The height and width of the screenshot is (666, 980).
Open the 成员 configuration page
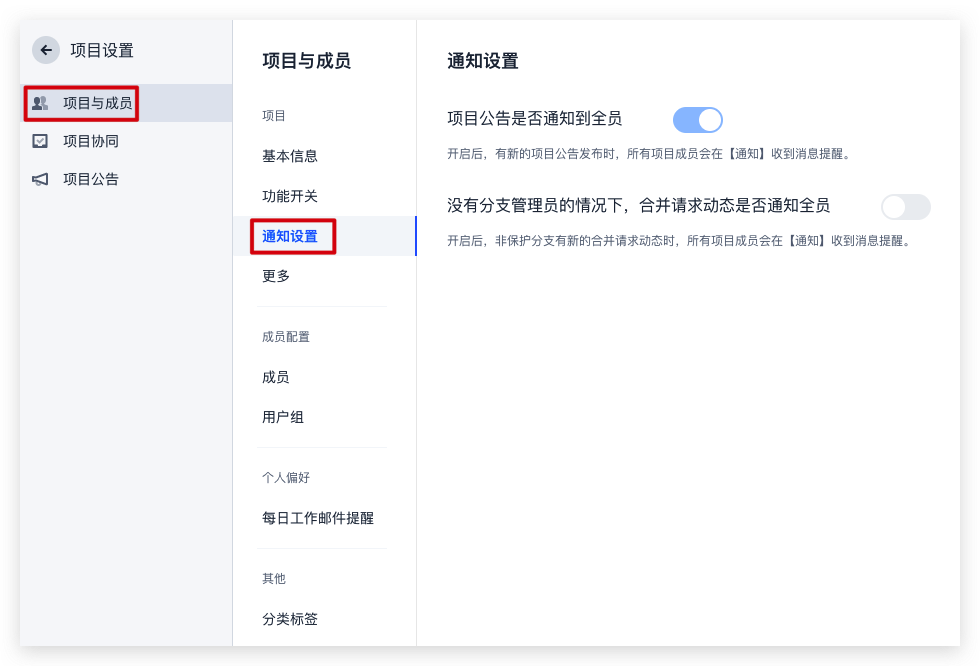coord(276,377)
